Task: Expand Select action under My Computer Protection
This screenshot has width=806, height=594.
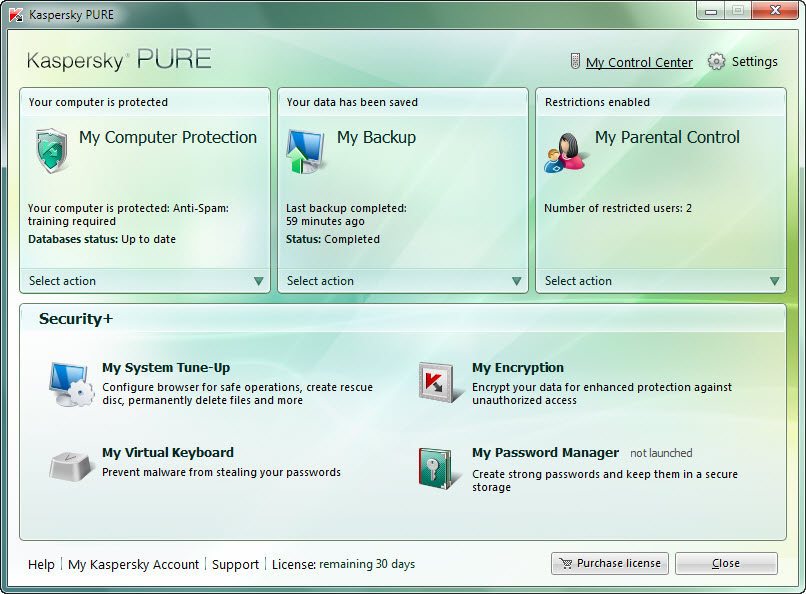Action: (145, 281)
